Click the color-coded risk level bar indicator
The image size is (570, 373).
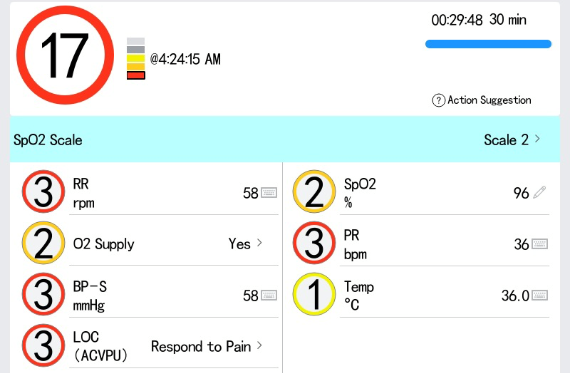tap(136, 59)
